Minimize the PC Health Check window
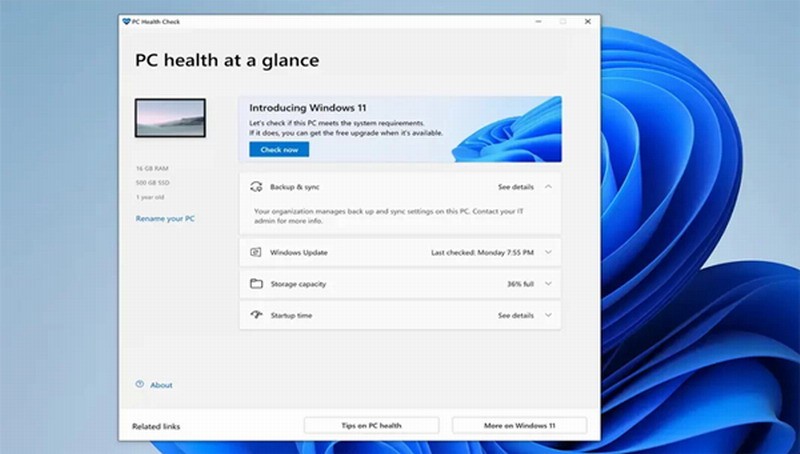The width and height of the screenshot is (800, 454). pyautogui.click(x=538, y=21)
